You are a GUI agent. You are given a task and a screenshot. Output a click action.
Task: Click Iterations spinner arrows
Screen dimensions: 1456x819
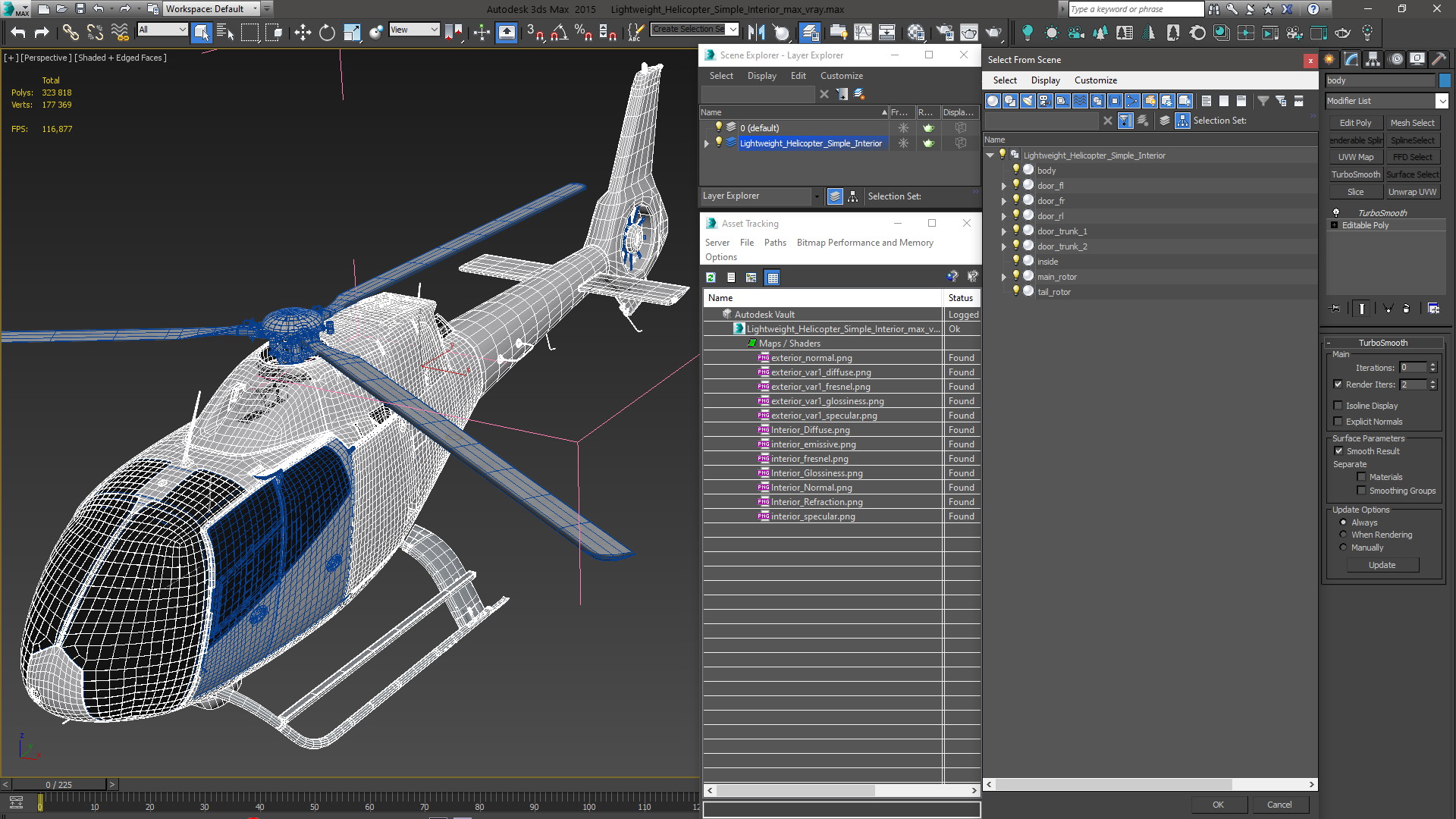point(1432,368)
